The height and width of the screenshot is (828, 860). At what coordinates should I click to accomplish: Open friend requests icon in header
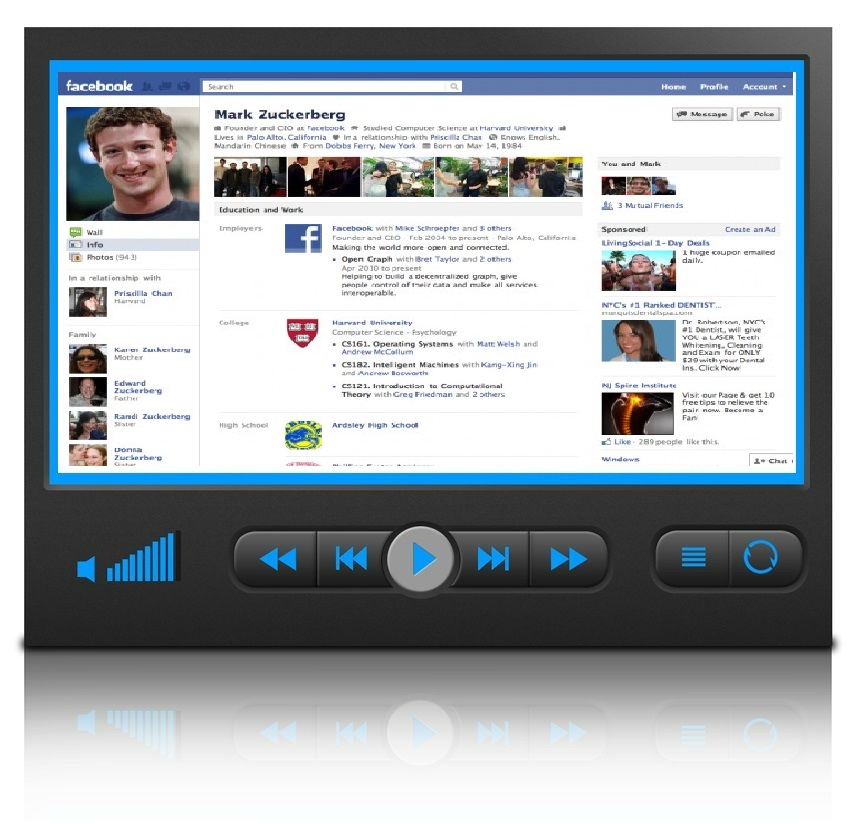[x=147, y=87]
